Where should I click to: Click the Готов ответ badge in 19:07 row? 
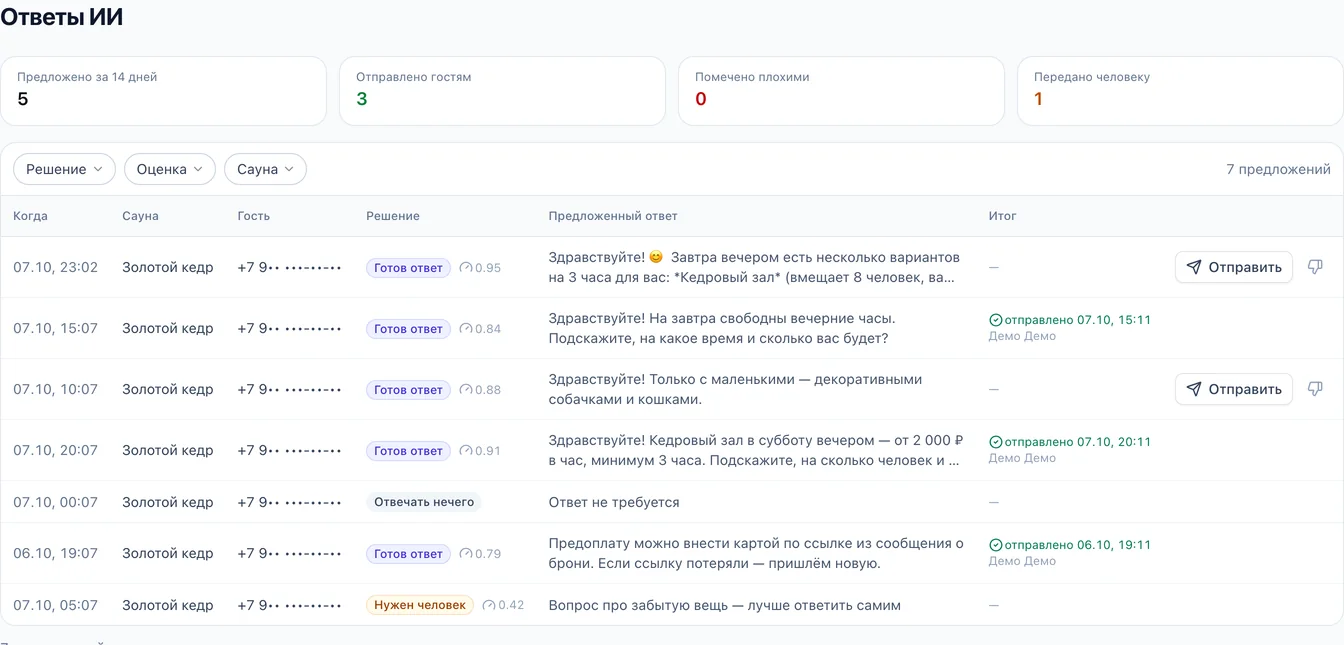coord(408,554)
